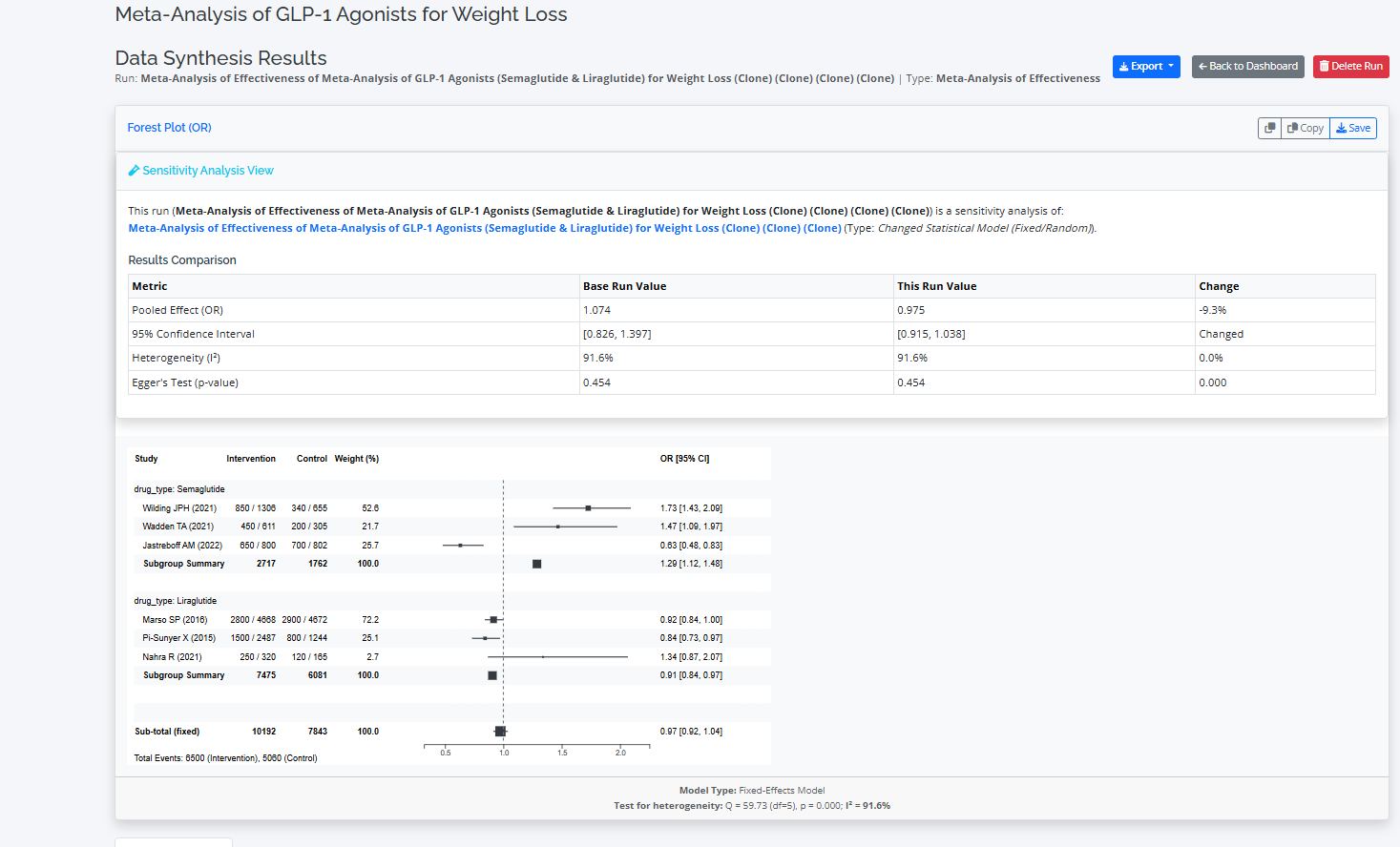Click the Base Run Value column header
This screenshot has height=847, width=1400.
pos(625,286)
